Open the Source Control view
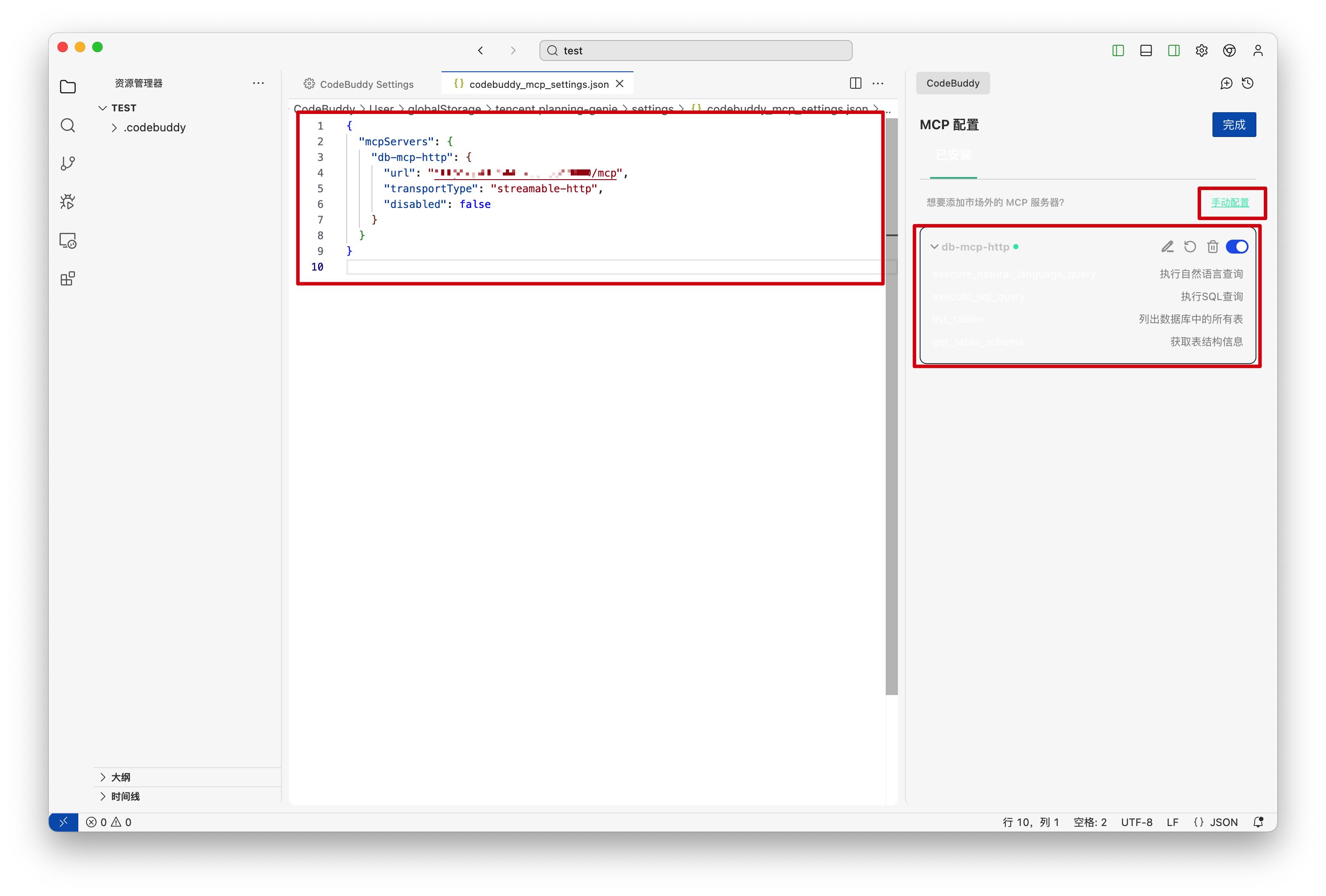This screenshot has width=1326, height=896. click(68, 164)
